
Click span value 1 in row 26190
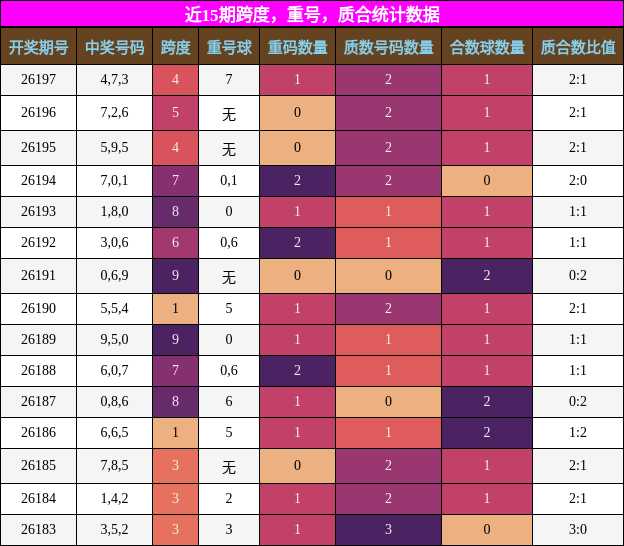tap(176, 308)
